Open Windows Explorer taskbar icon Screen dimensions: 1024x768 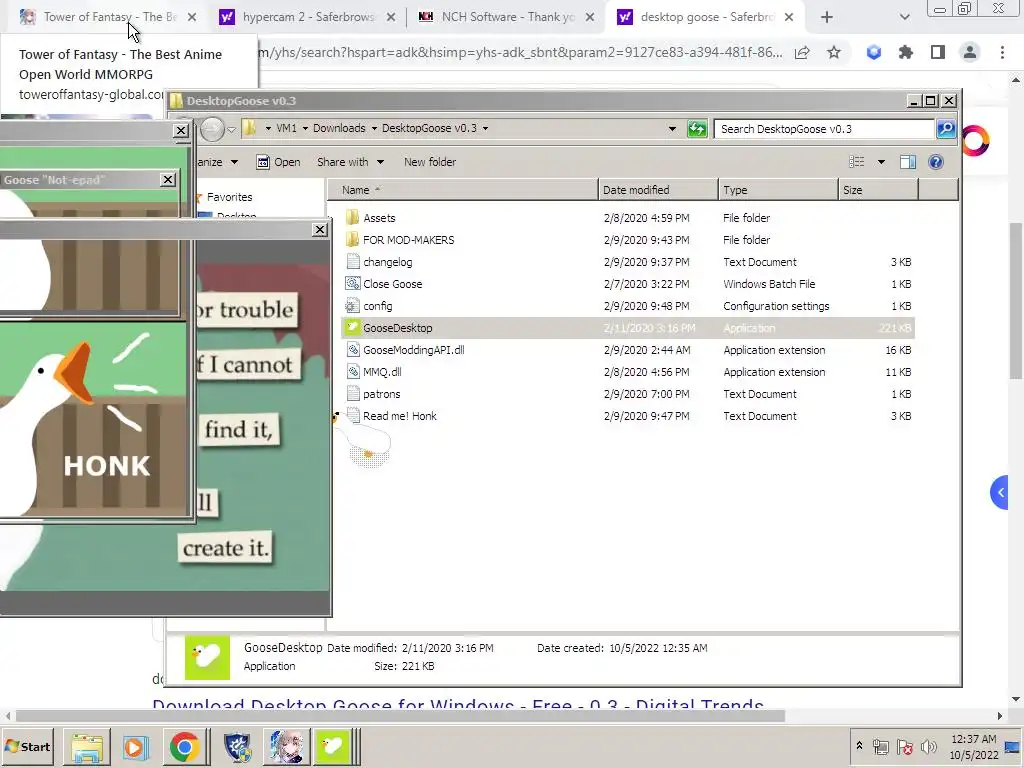pyautogui.click(x=87, y=746)
